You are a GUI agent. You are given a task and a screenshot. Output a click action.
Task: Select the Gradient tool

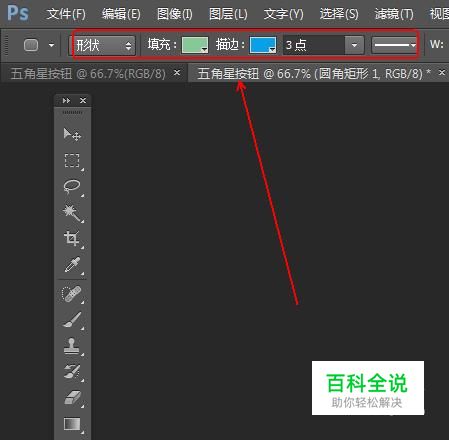(x=72, y=424)
